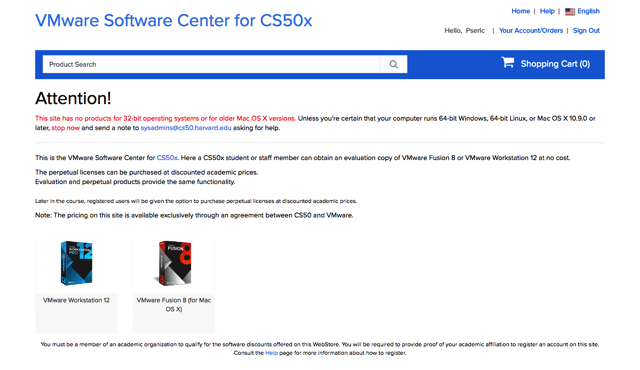640x370 pixels.
Task: Click 'Evaluation and perpetual products' line
Action: coord(135,182)
